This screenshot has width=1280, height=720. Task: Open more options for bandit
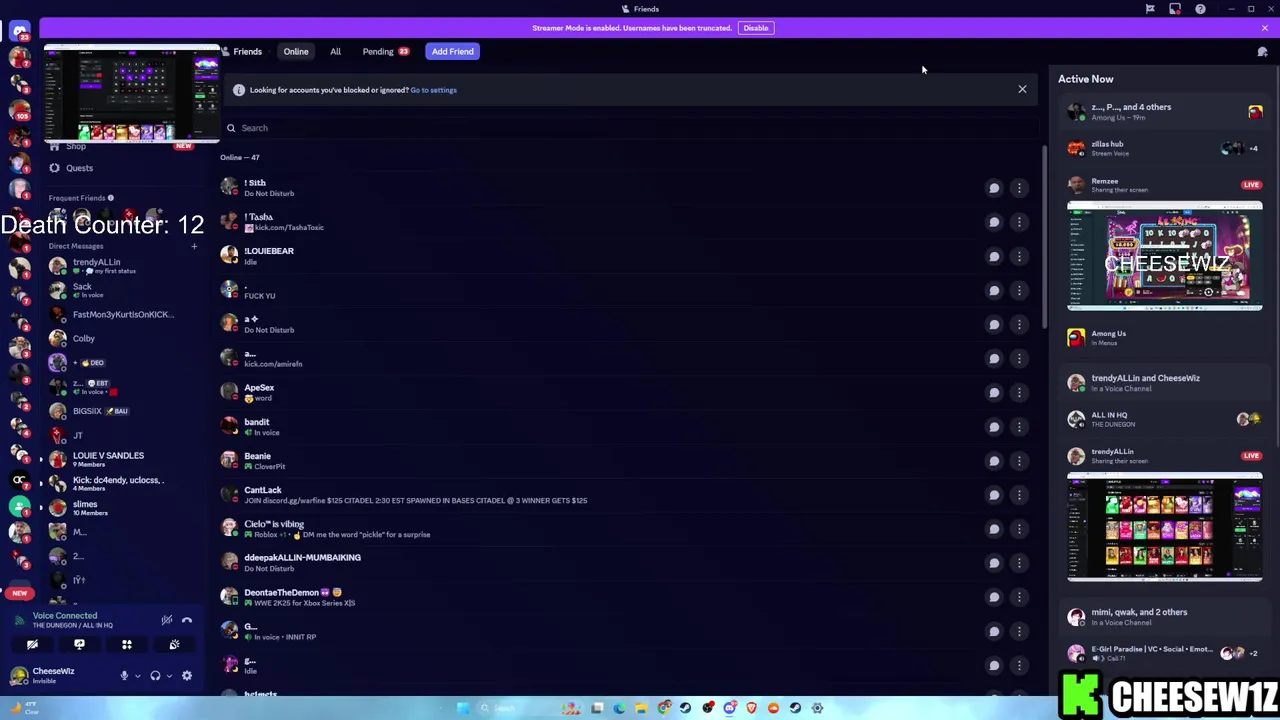pos(1019,427)
